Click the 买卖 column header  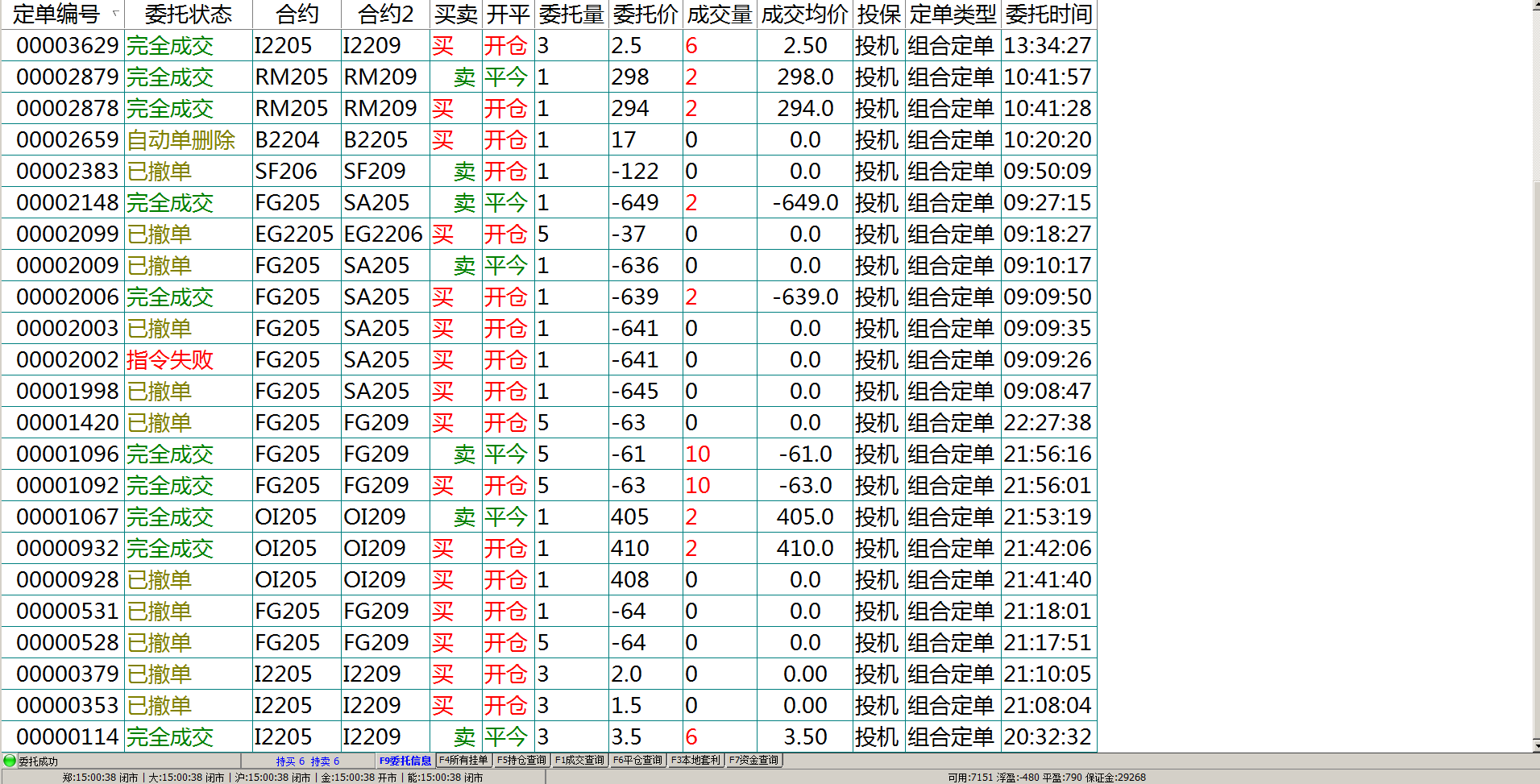pyautogui.click(x=455, y=15)
